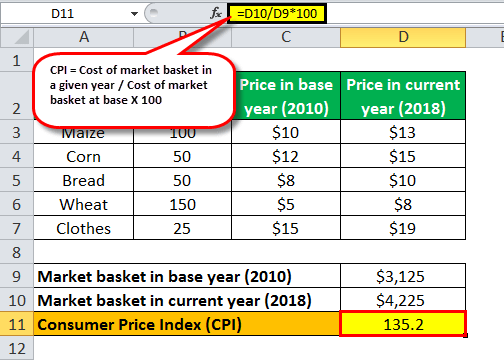Select row 7 header
504x360 pixels.
[17, 228]
